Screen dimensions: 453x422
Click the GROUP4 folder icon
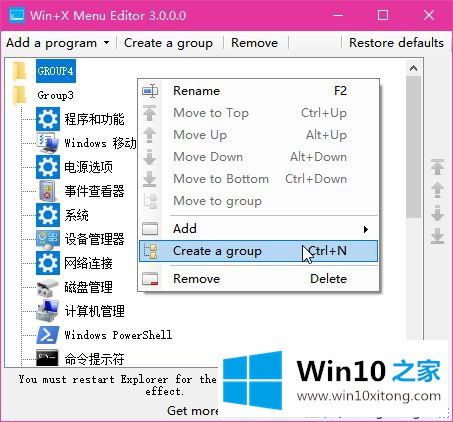[19, 71]
